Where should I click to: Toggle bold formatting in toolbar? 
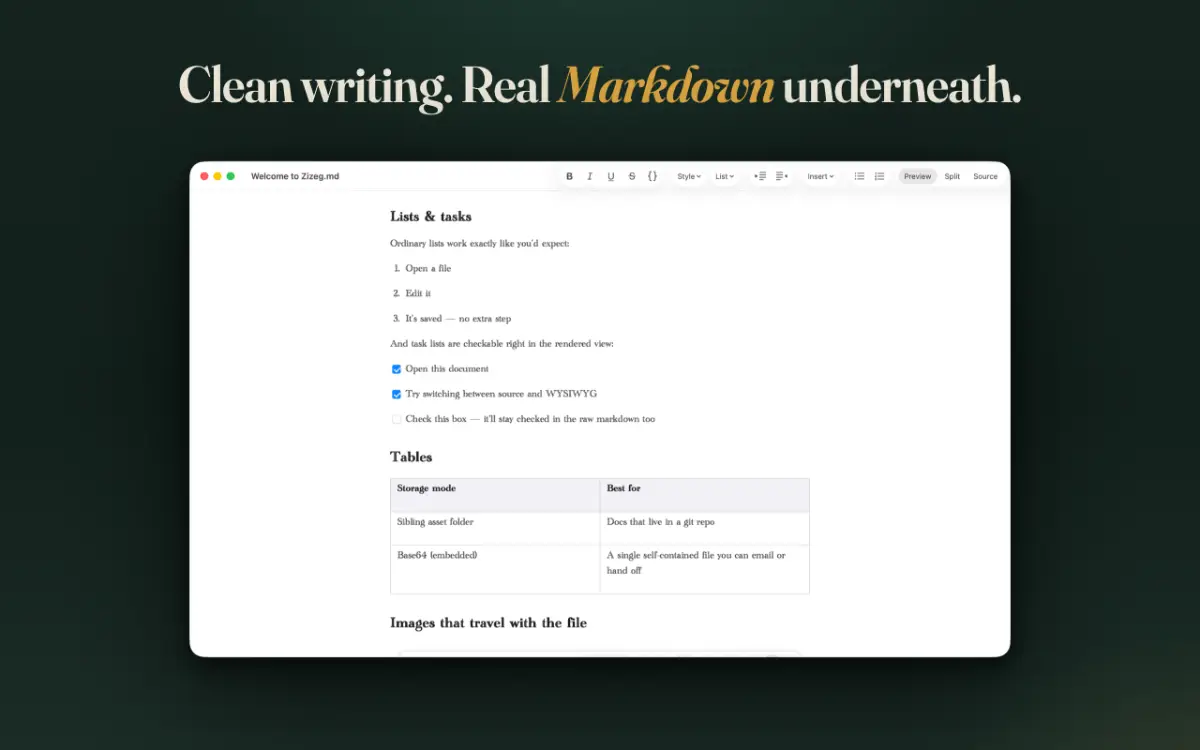pos(569,176)
